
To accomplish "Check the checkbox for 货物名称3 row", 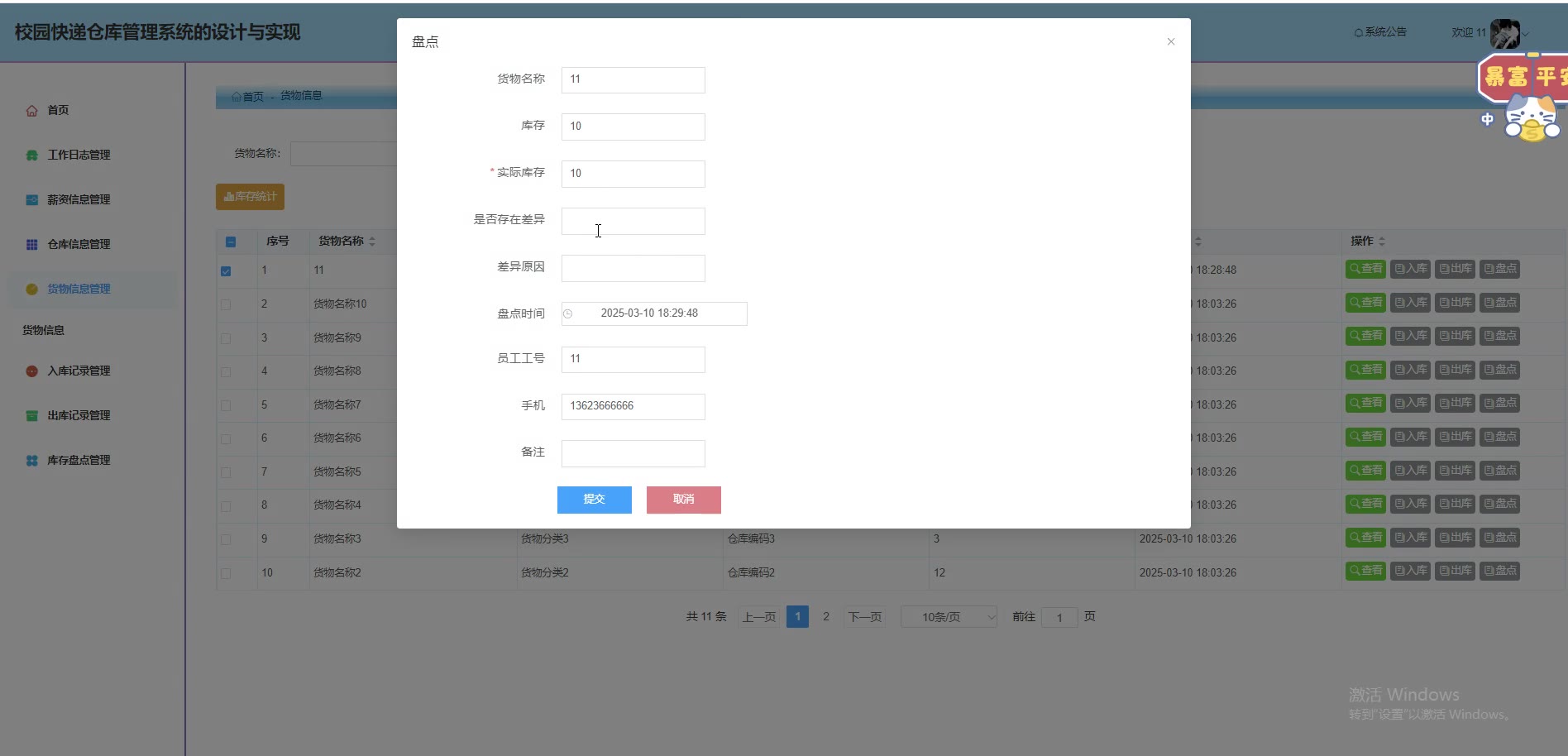I will (226, 539).
